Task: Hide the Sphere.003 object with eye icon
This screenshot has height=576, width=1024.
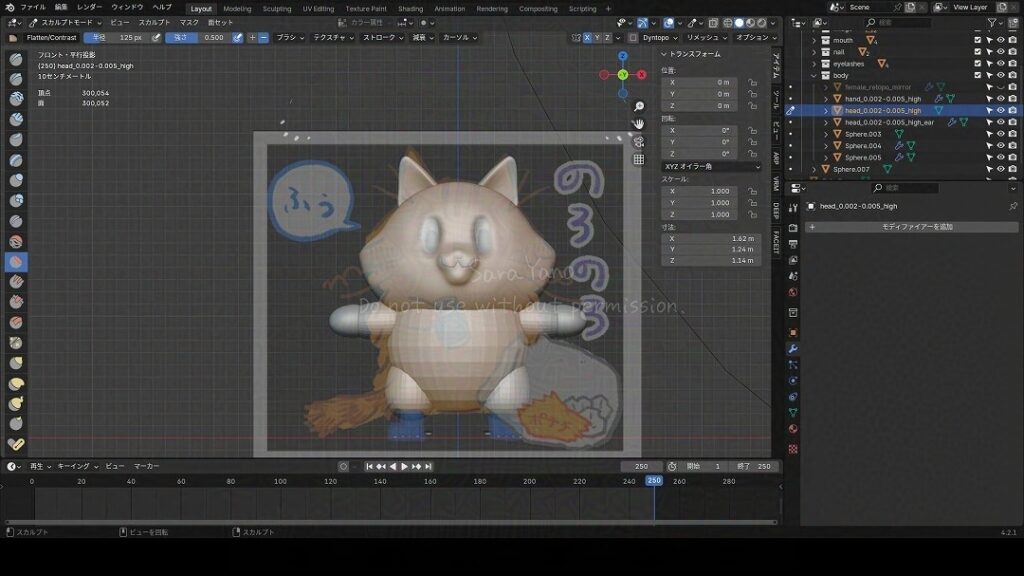Action: pyautogui.click(x=1001, y=134)
